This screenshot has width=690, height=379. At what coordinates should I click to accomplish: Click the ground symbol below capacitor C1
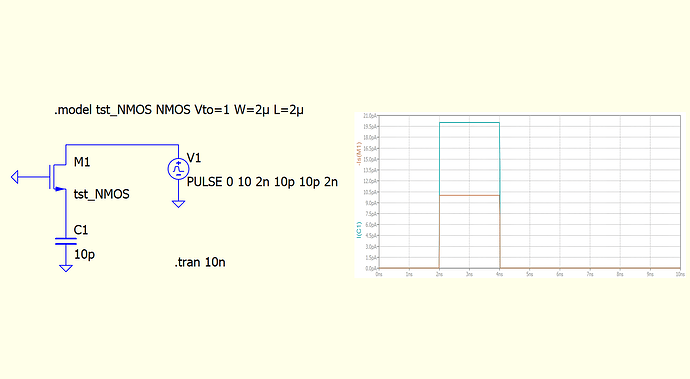click(x=66, y=268)
